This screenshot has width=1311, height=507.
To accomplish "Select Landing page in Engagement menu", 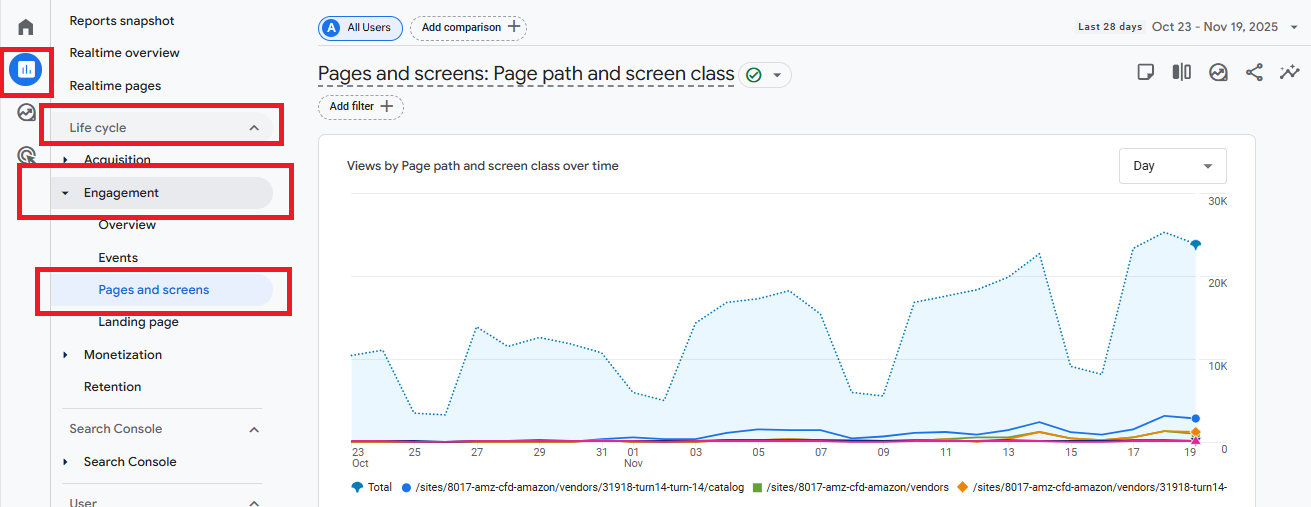I will pos(138,322).
